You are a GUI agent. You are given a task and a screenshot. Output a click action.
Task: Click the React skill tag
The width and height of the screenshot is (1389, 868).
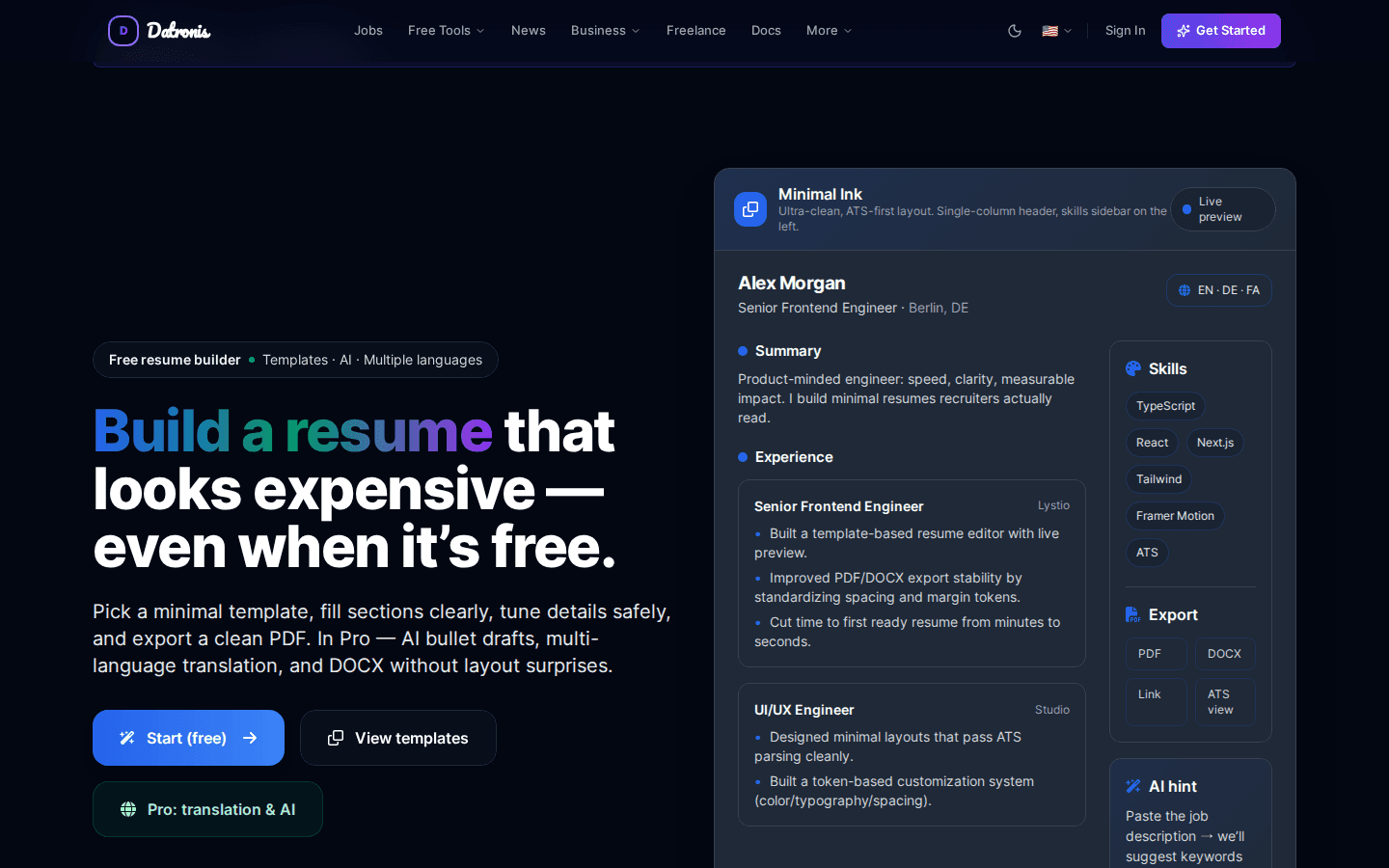click(x=1152, y=443)
